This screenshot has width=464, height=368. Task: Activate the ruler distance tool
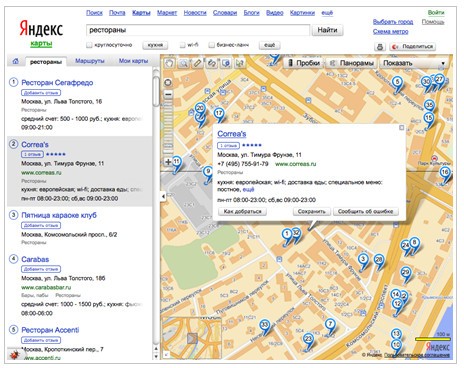[x=197, y=63]
